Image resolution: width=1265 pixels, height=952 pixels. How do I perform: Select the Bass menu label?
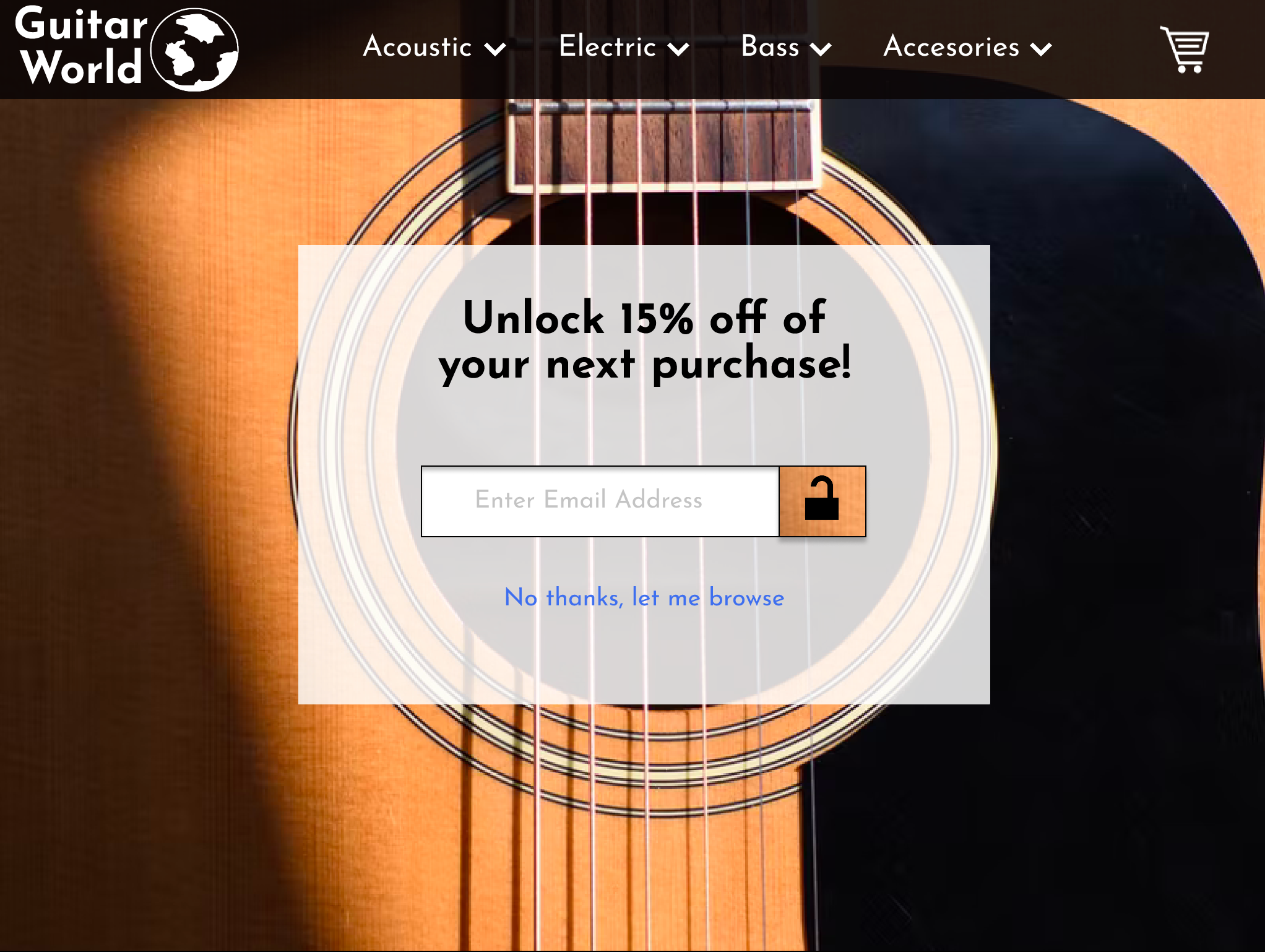coord(770,47)
